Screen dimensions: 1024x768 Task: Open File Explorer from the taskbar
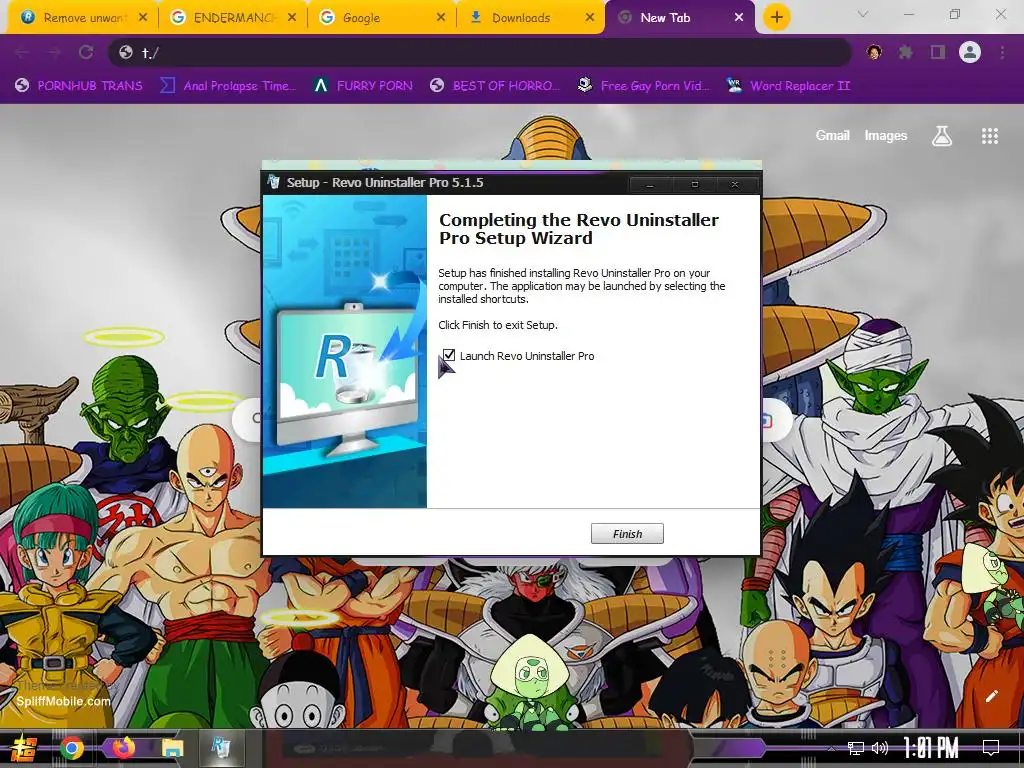[x=172, y=748]
